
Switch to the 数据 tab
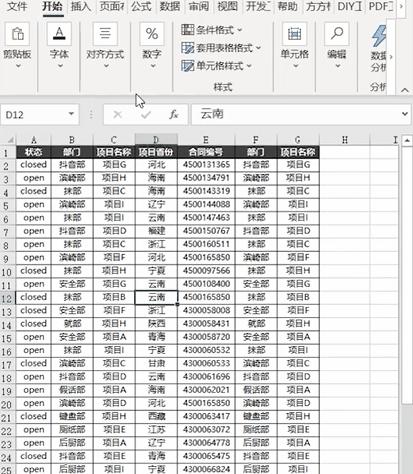pos(170,6)
